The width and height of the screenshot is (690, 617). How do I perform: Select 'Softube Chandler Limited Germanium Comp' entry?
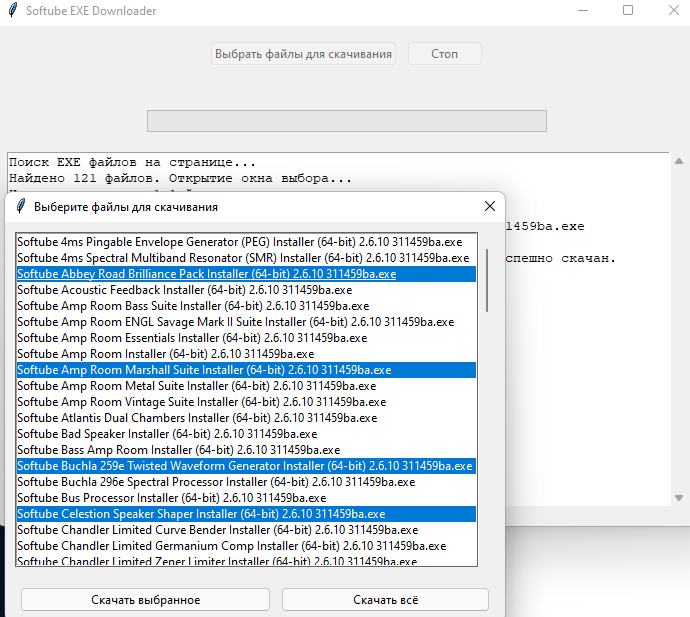click(246, 546)
